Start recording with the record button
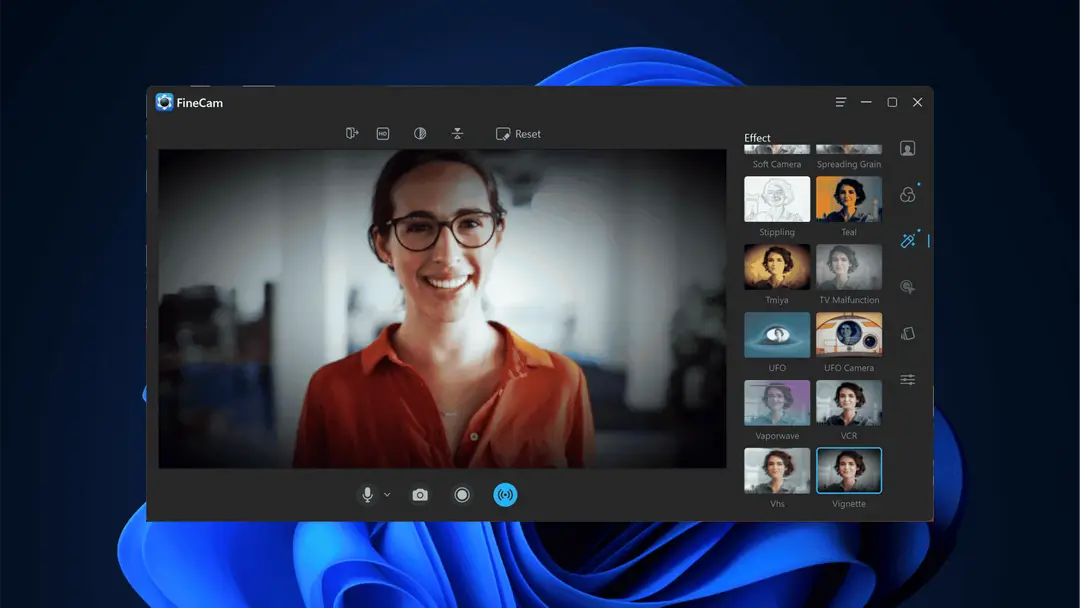The height and width of the screenshot is (608, 1080). pyautogui.click(x=462, y=494)
